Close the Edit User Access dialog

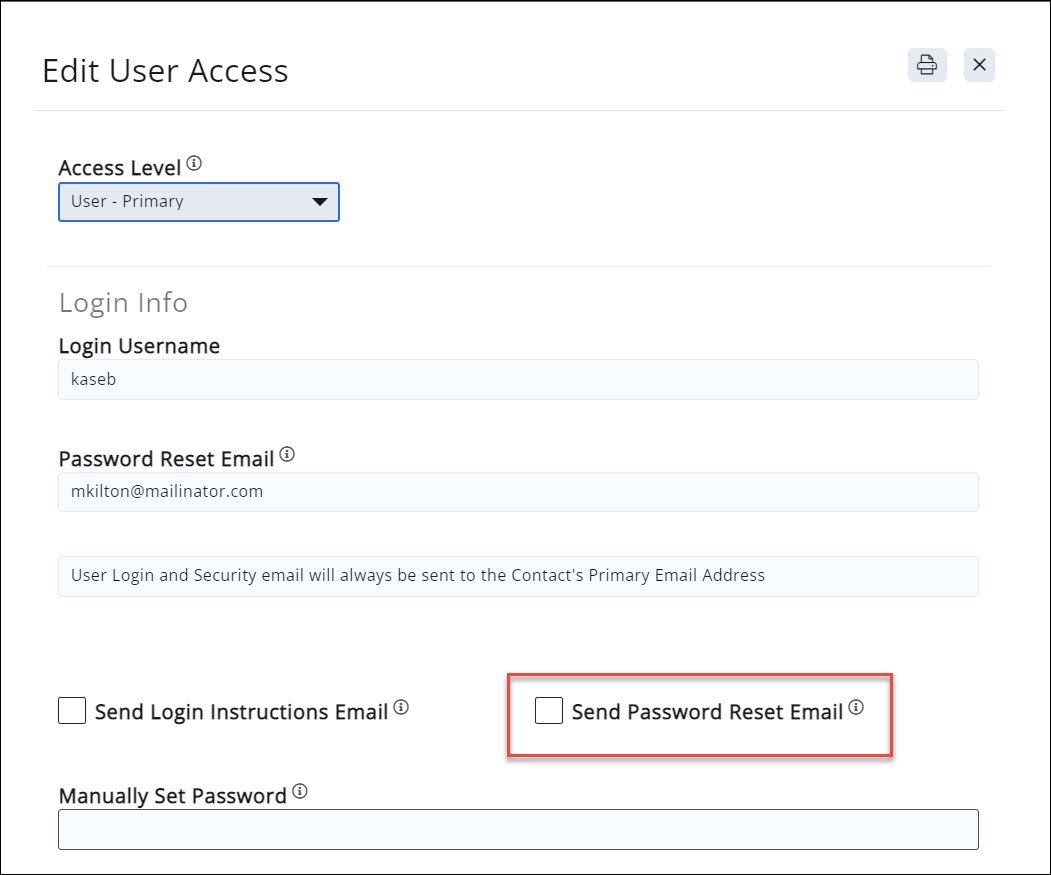979,66
